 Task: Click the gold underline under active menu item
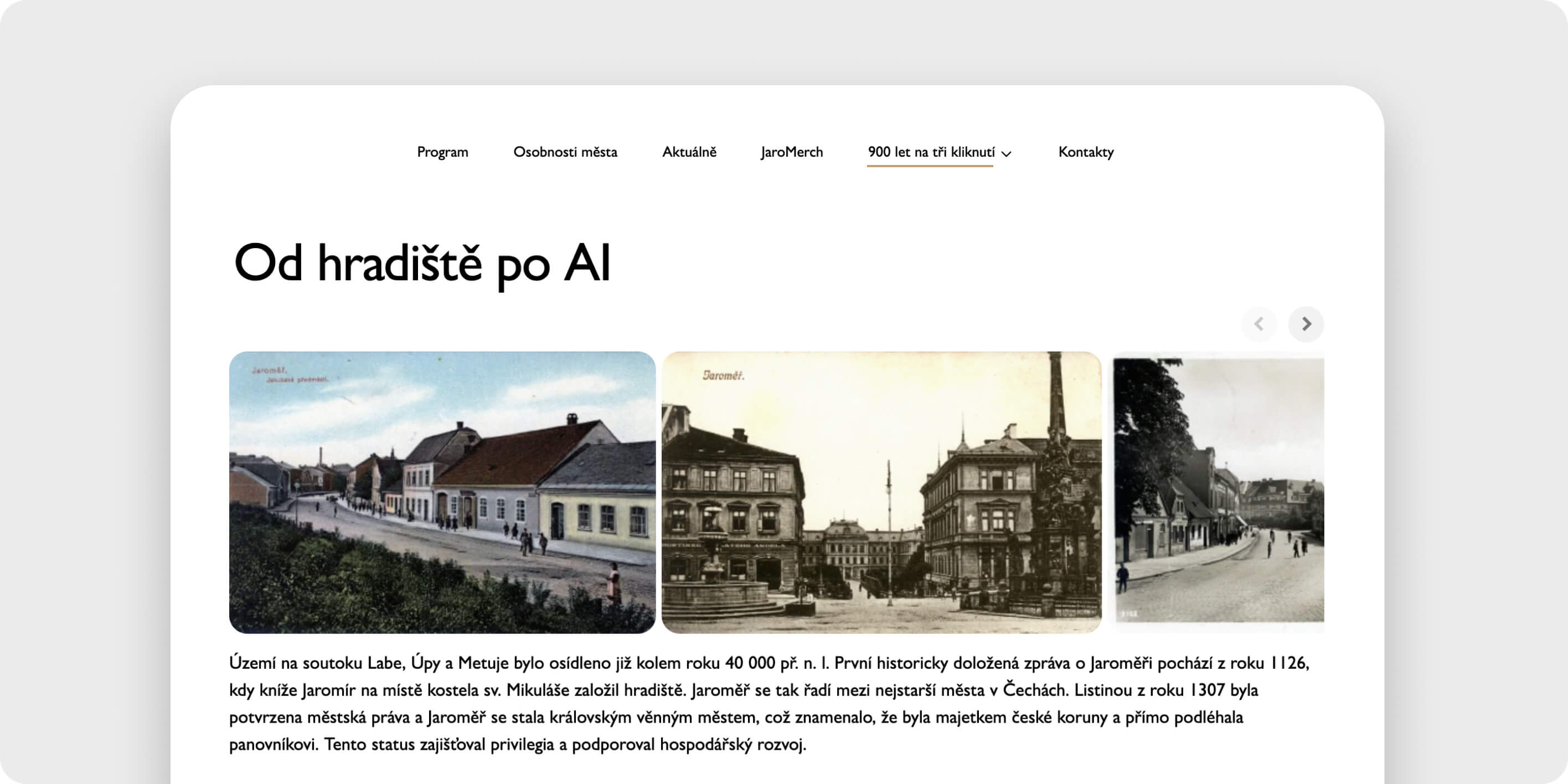coord(930,166)
